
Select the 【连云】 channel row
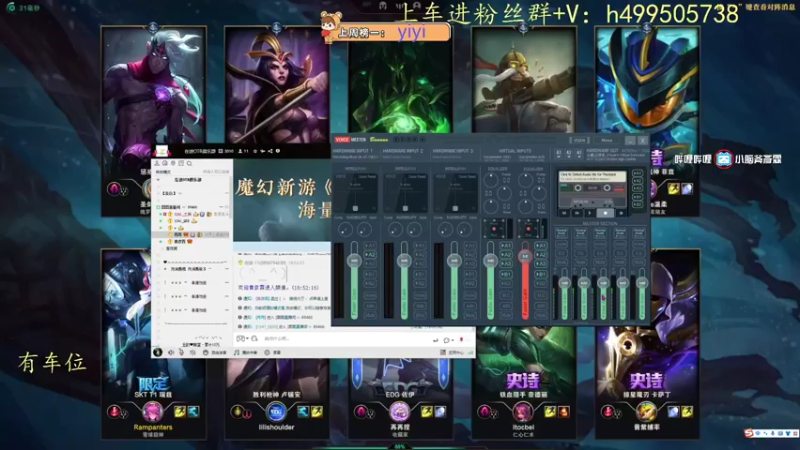(x=191, y=193)
